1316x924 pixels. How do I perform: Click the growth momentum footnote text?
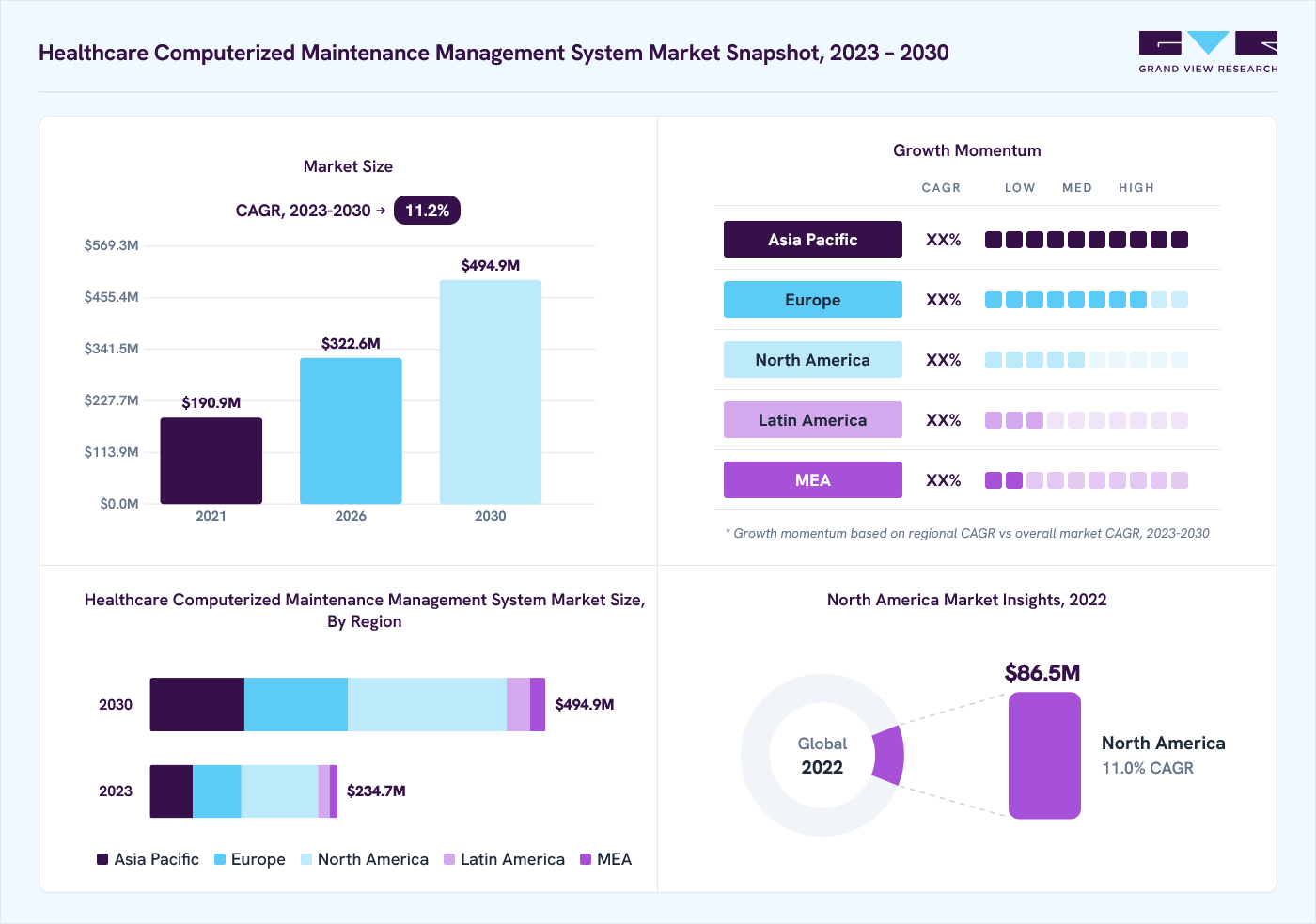[x=967, y=534]
